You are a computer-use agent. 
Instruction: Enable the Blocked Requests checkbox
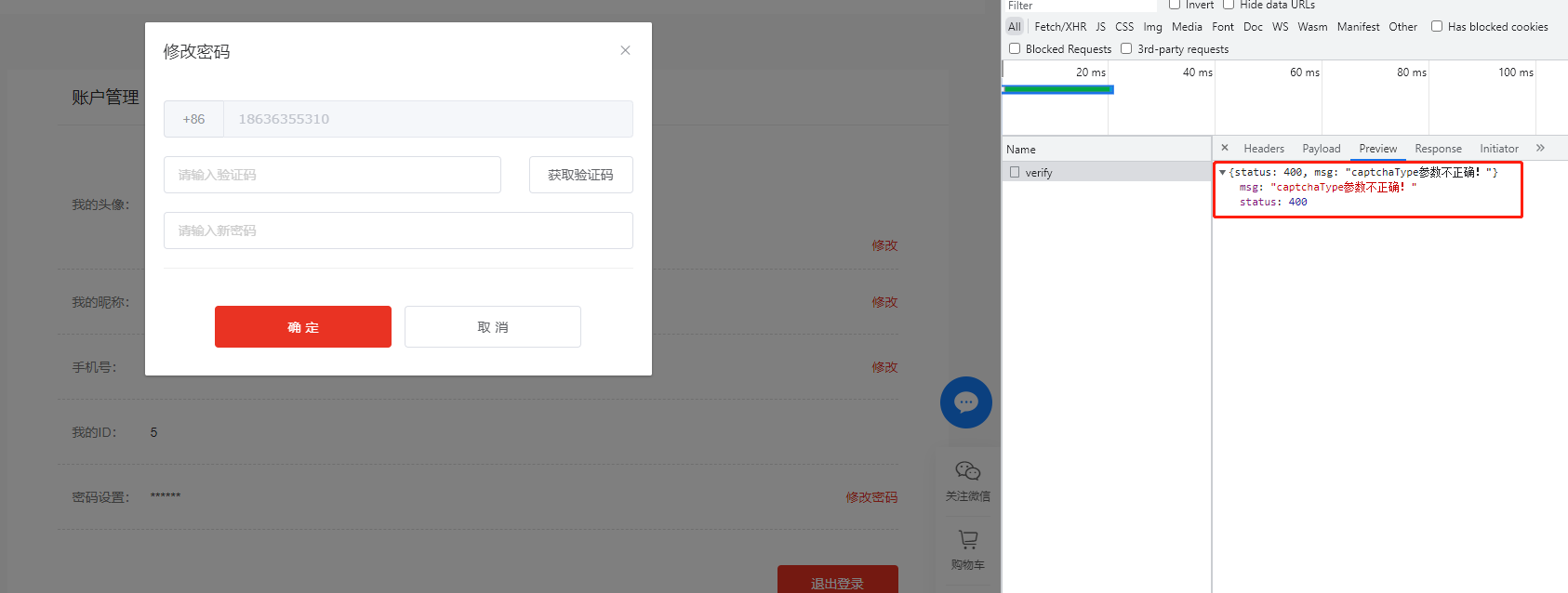click(1015, 48)
